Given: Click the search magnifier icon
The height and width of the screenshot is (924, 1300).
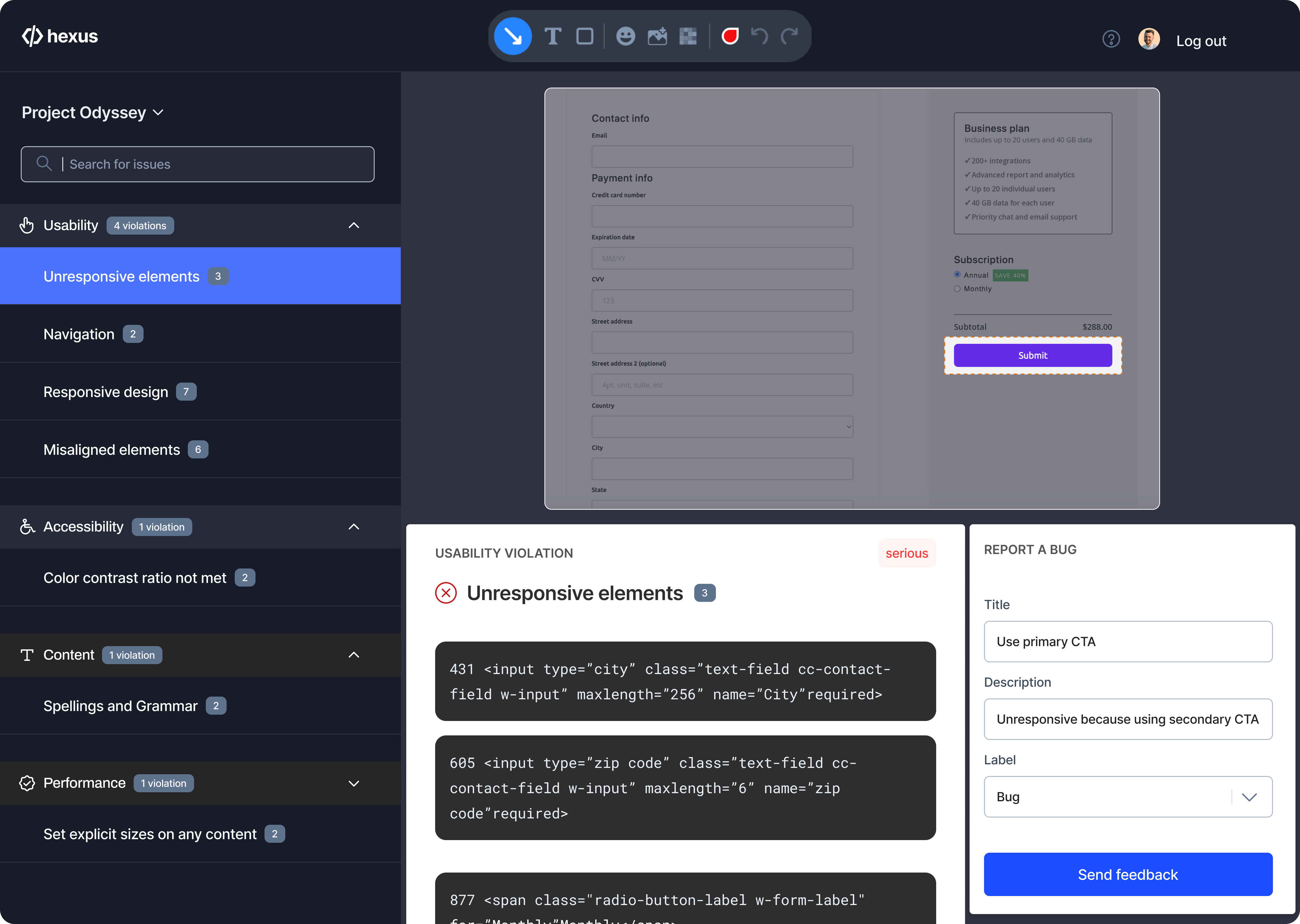Looking at the screenshot, I should (x=44, y=164).
